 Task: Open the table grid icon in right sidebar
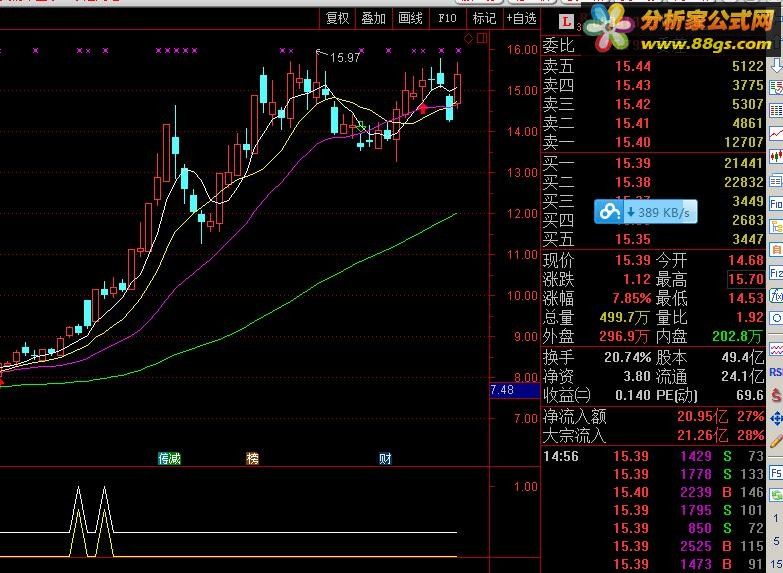tap(776, 111)
